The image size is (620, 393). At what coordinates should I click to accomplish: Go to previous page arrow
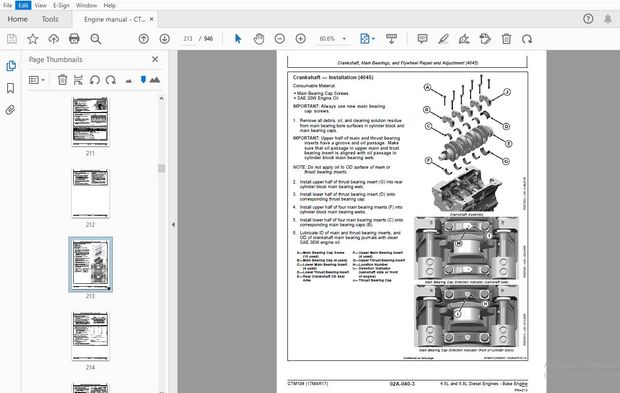[x=144, y=39]
